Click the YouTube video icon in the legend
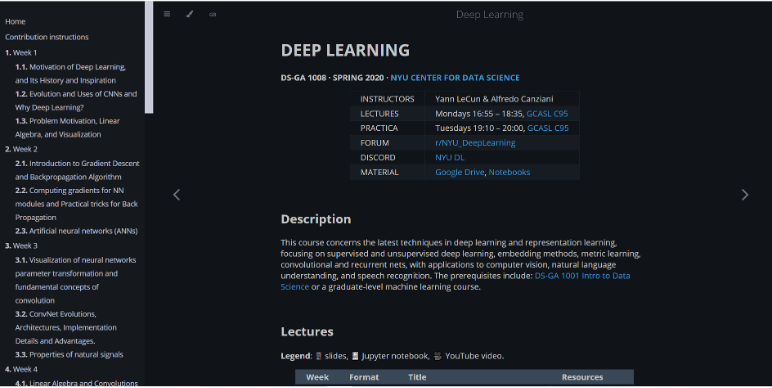 tap(437, 356)
